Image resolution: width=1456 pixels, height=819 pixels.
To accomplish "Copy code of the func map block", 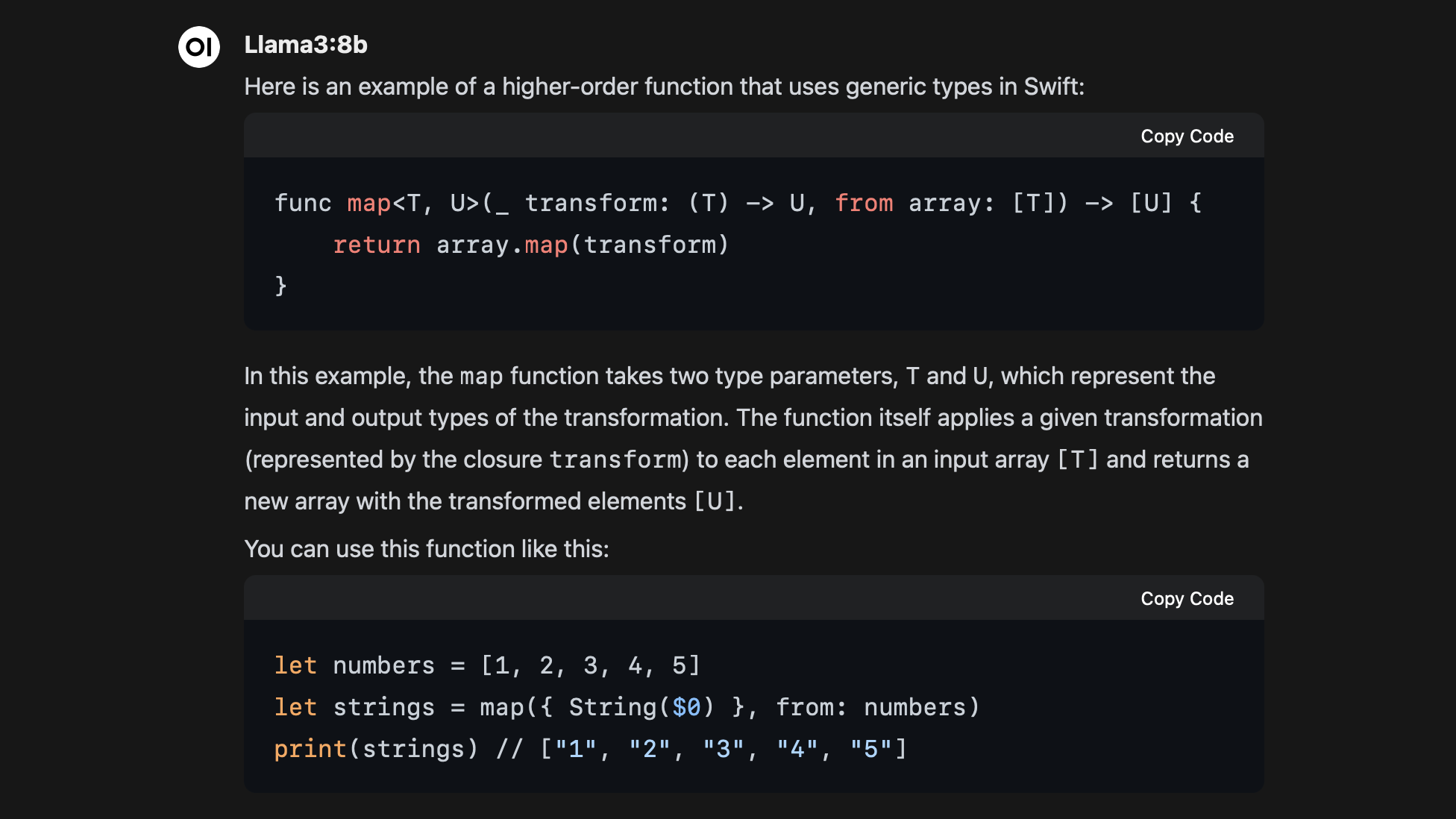I will point(1186,136).
